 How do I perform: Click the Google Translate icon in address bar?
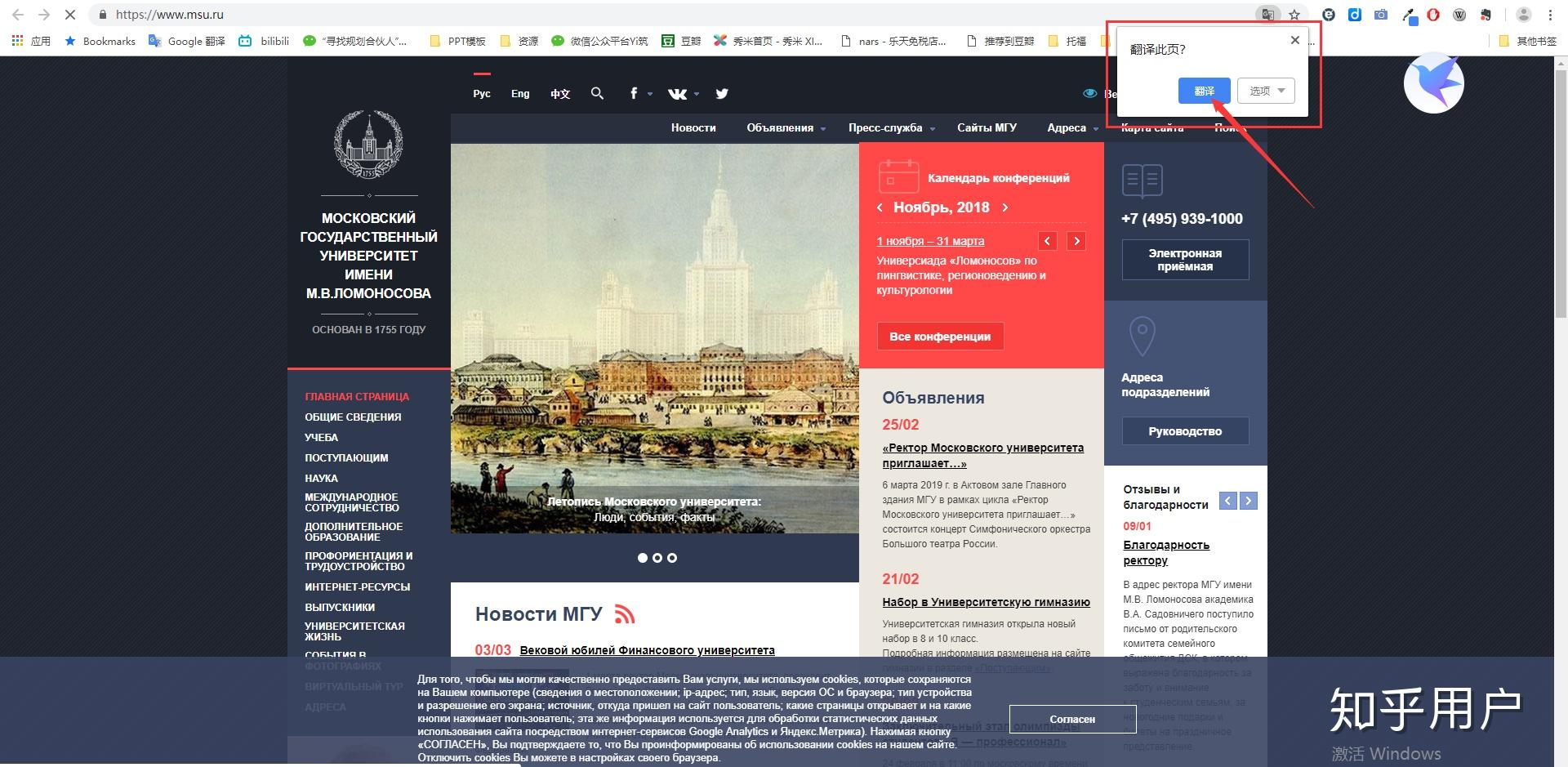pos(1267,15)
